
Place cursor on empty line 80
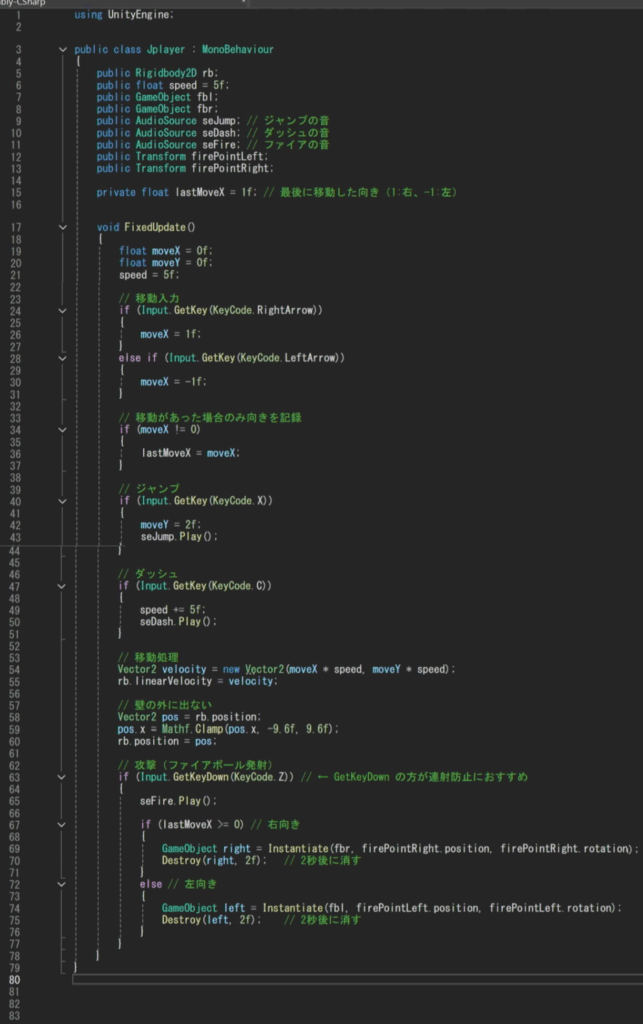[x=300, y=979]
